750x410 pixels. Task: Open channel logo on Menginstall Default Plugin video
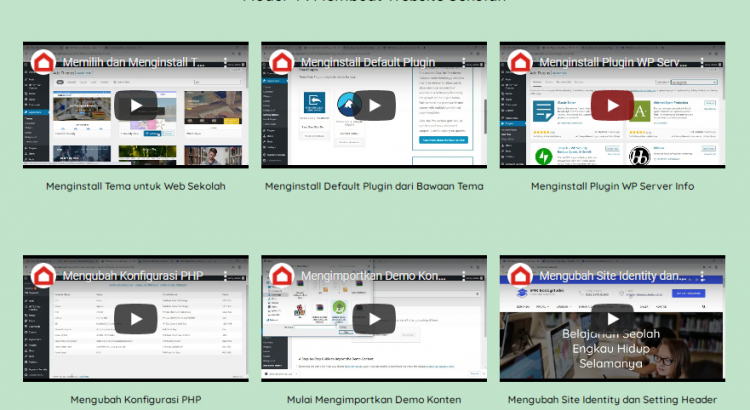coord(282,62)
